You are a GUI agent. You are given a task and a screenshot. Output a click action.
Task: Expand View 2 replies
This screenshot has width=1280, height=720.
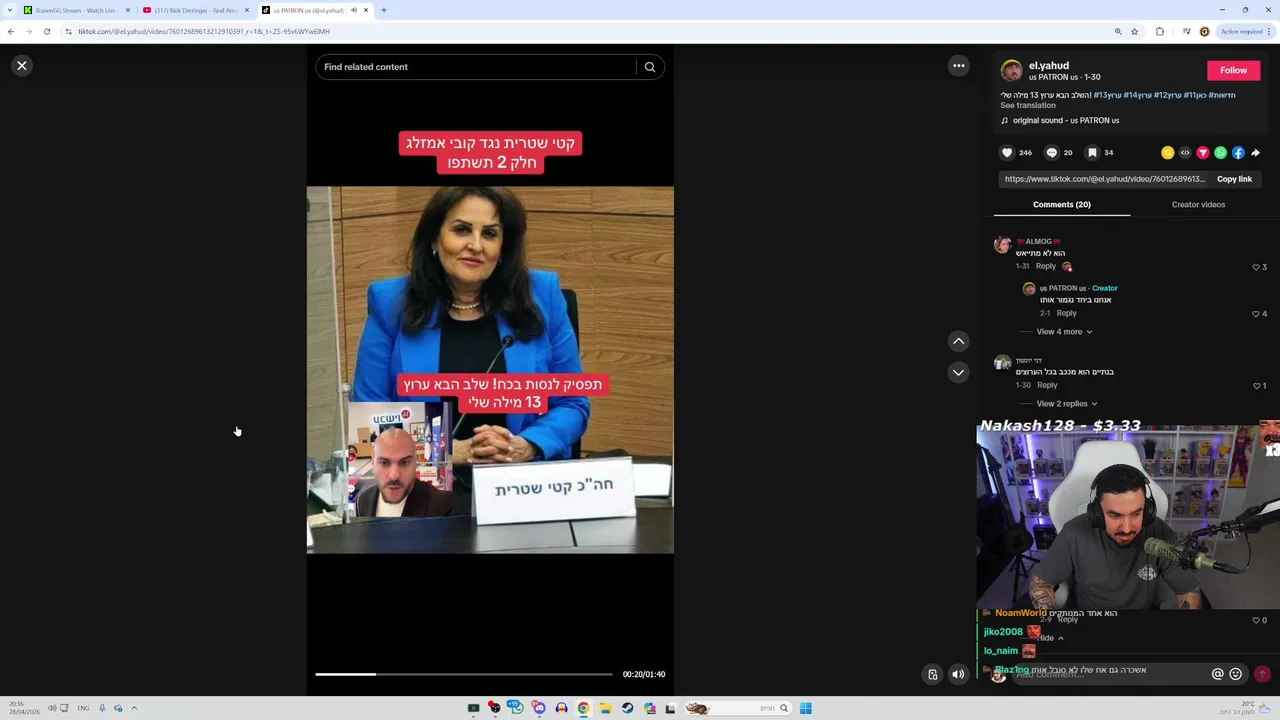(x=1066, y=404)
